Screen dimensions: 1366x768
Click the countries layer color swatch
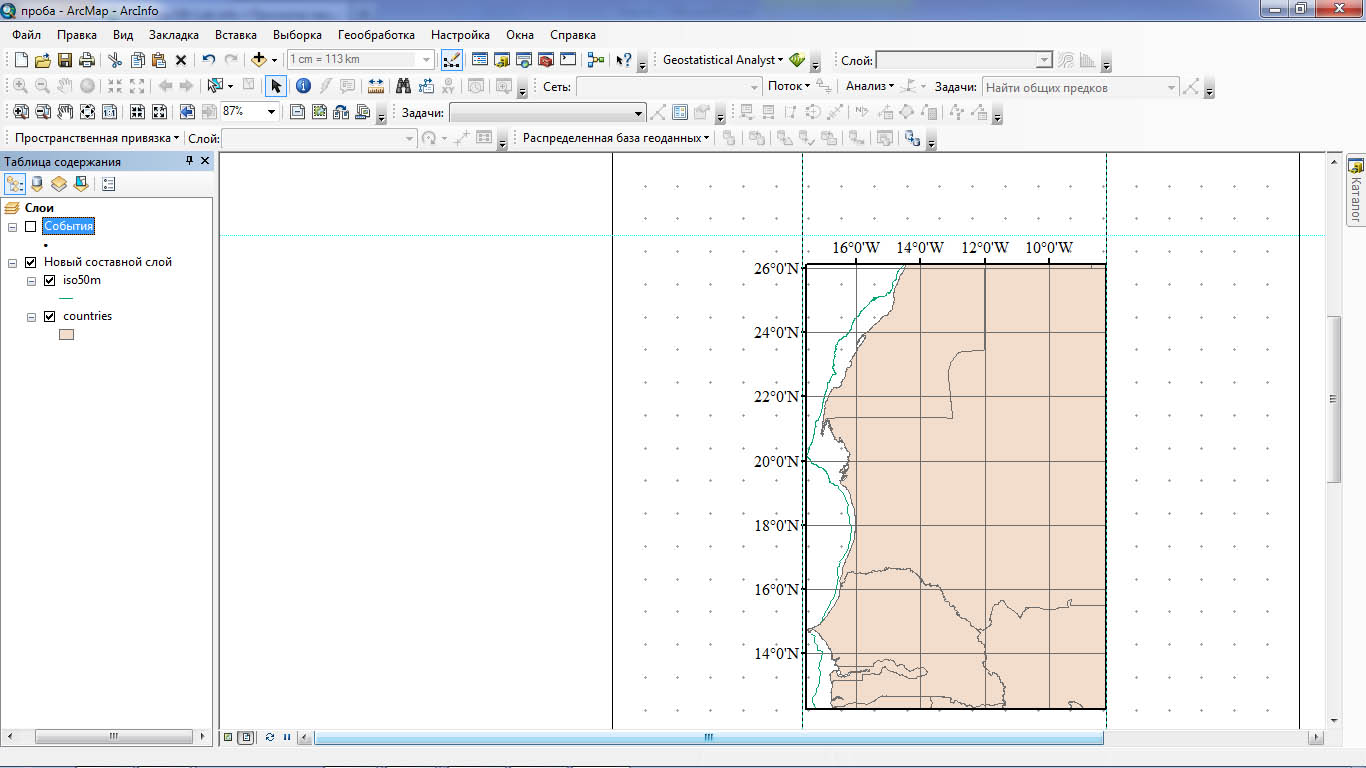(x=66, y=335)
